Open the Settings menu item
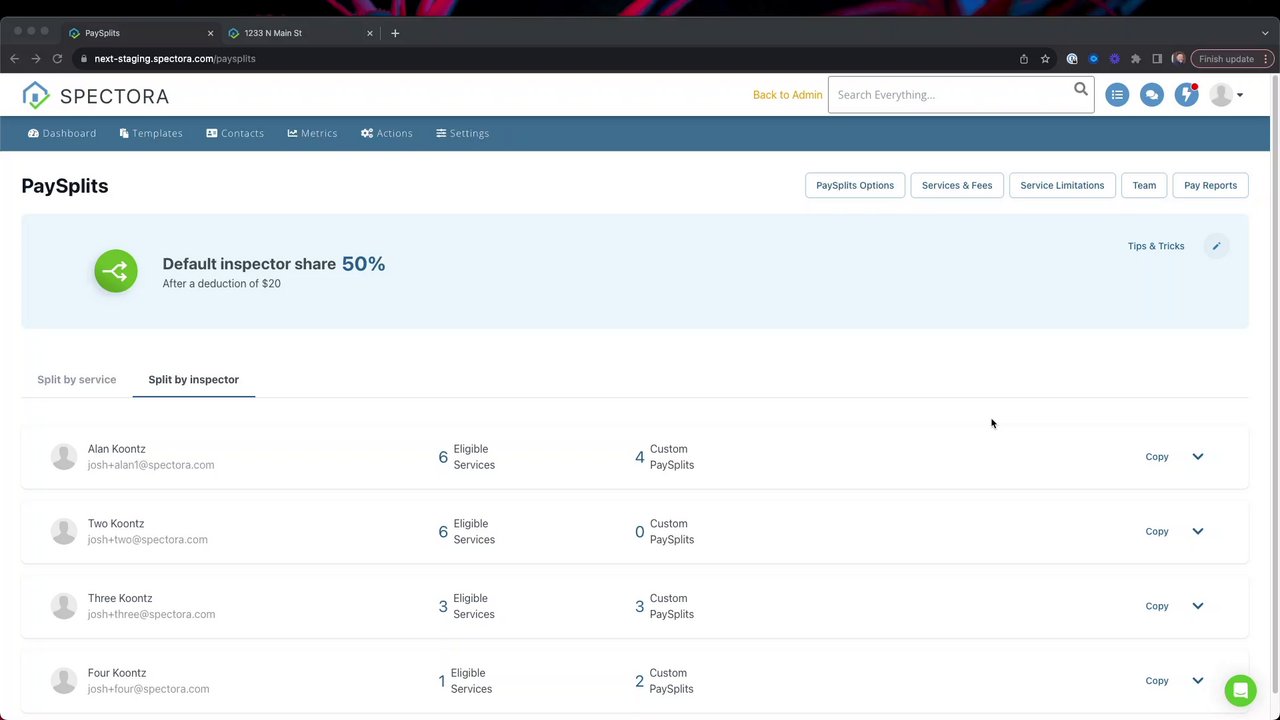Image resolution: width=1280 pixels, height=720 pixels. click(462, 133)
